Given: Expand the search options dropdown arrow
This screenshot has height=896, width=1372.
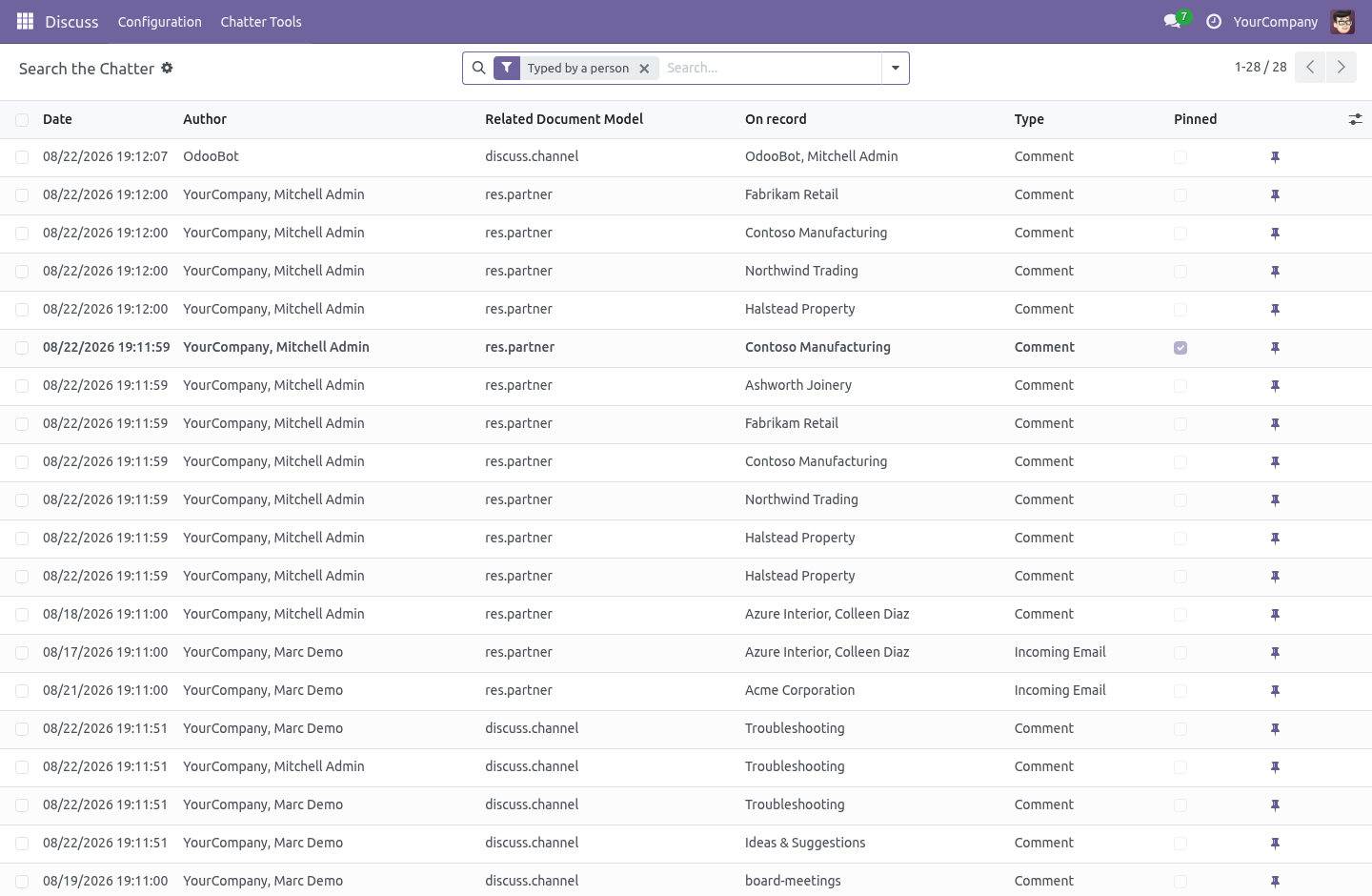Looking at the screenshot, I should (x=896, y=68).
